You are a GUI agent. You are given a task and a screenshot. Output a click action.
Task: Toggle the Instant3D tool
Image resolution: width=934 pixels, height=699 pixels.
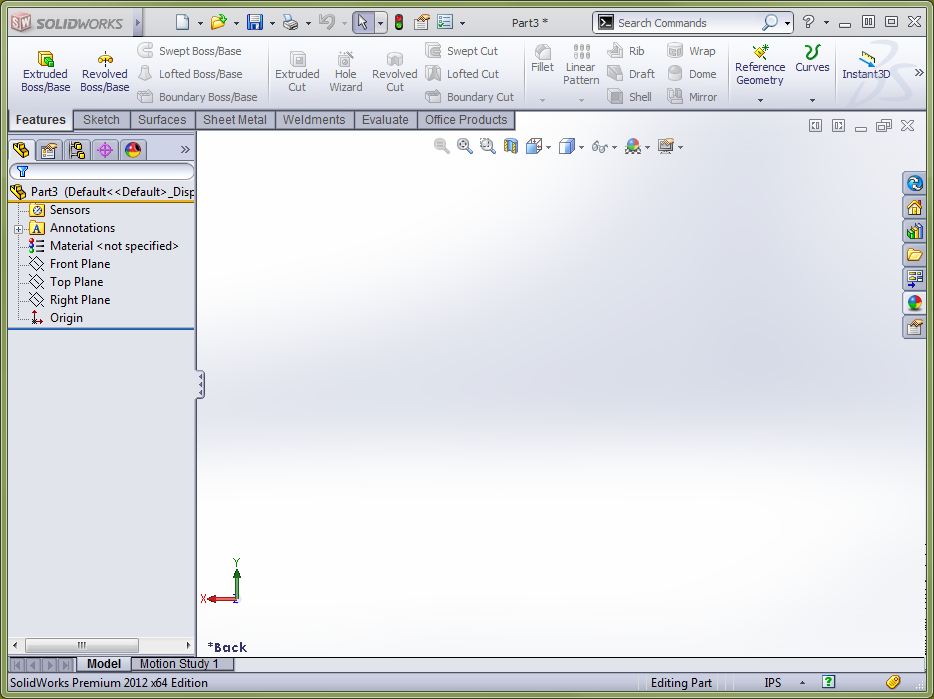(866, 66)
